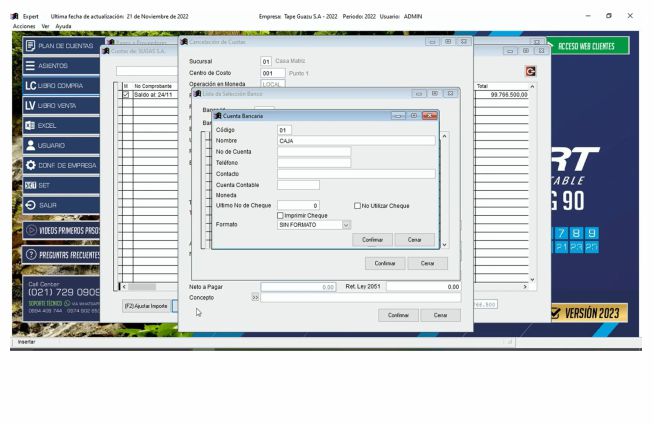Open Libro Compra module
Viewport: 655px width, 424px height.
[x=60, y=86]
